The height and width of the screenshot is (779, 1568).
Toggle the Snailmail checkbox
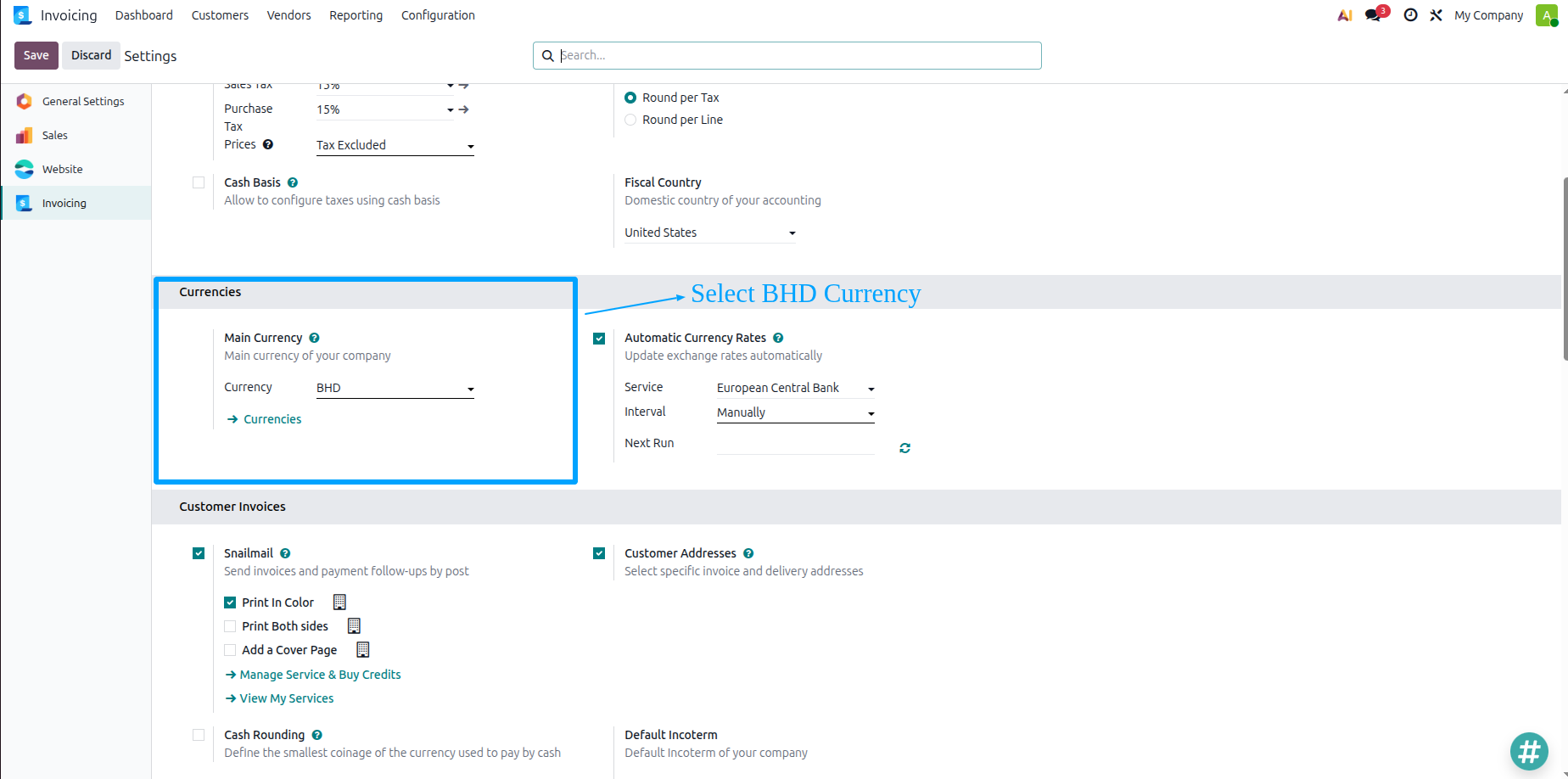pyautogui.click(x=199, y=553)
